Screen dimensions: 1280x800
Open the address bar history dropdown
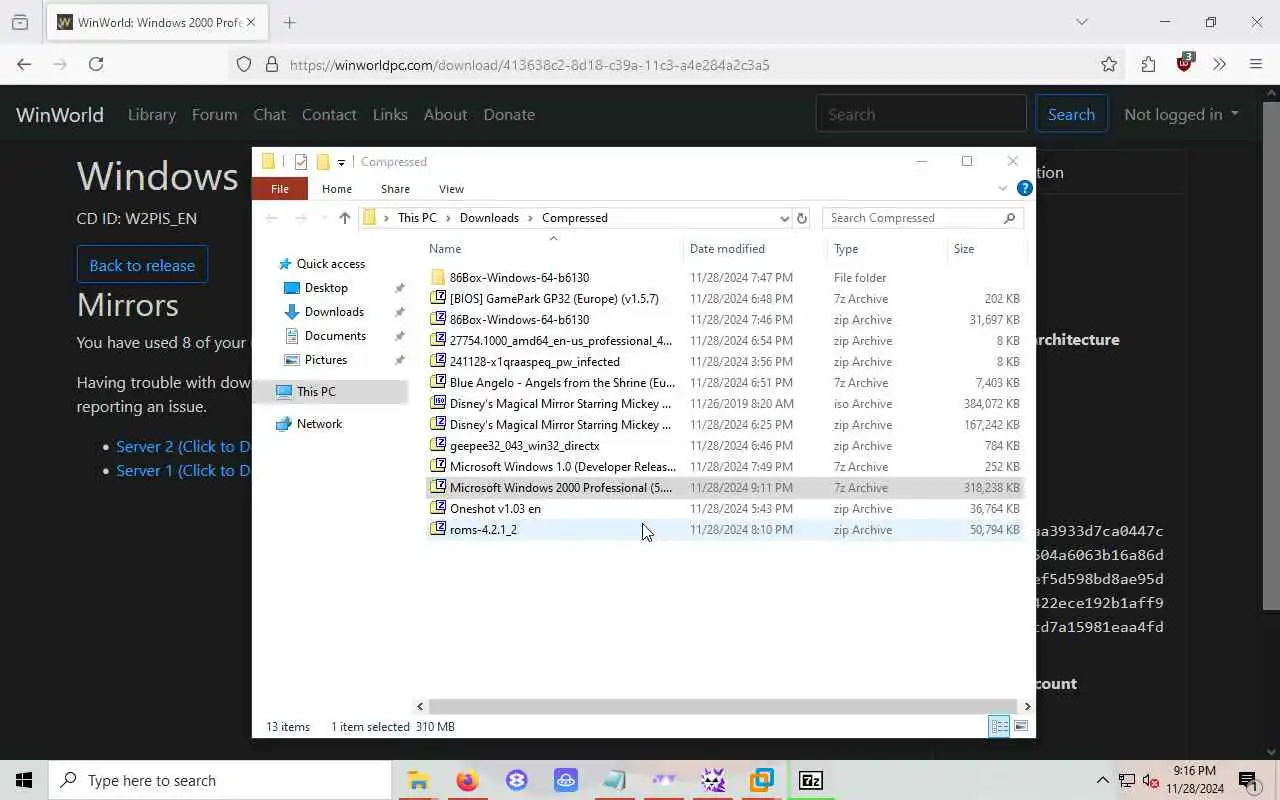[x=784, y=218]
